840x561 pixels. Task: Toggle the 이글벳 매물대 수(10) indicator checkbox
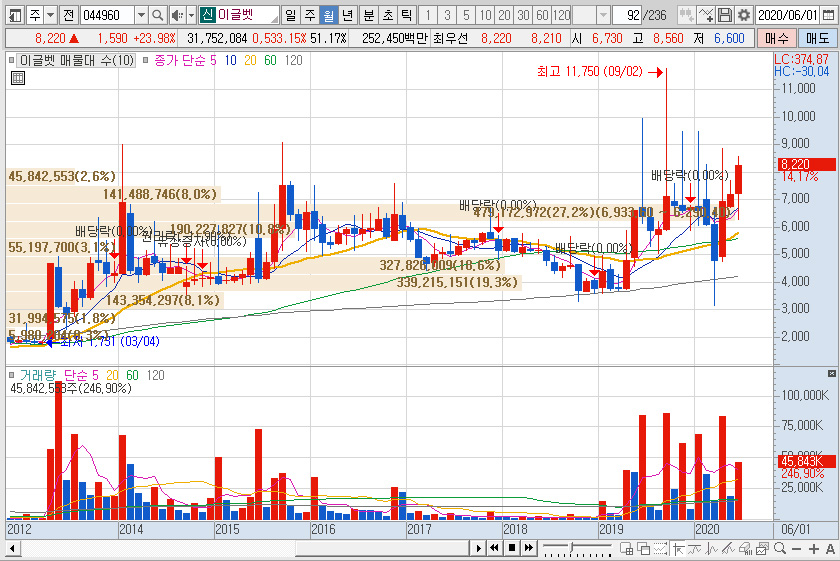[x=12, y=61]
